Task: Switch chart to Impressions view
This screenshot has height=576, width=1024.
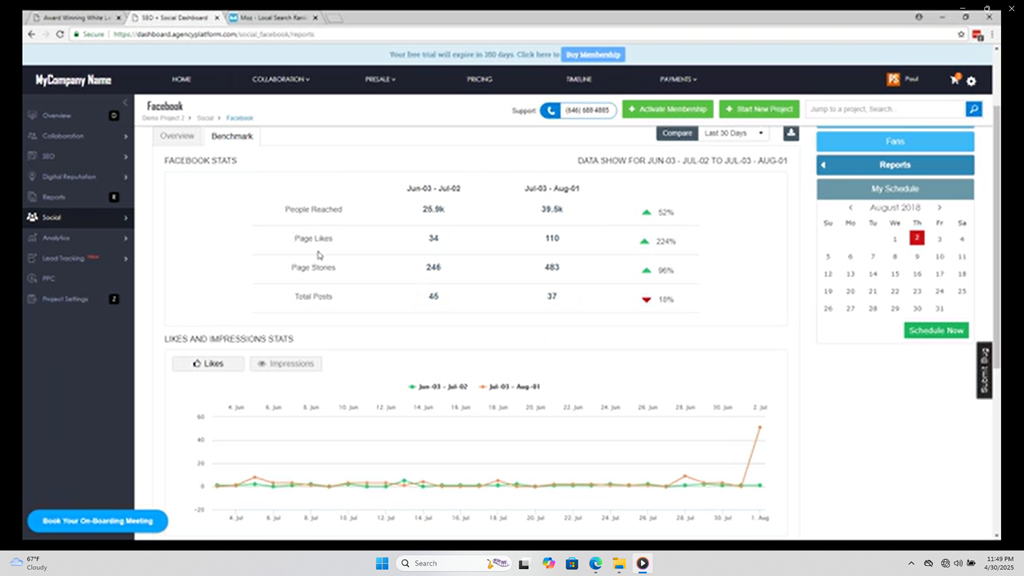Action: (286, 364)
